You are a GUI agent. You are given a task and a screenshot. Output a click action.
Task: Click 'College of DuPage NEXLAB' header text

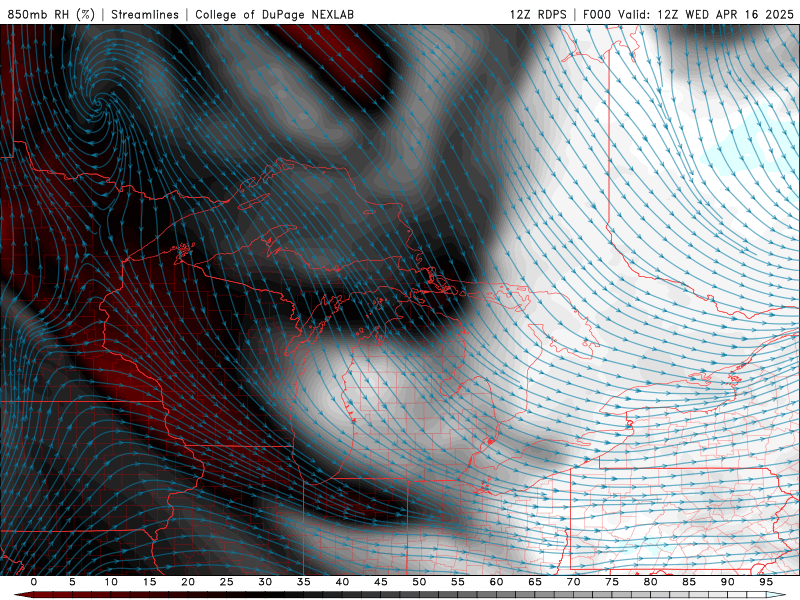[274, 14]
